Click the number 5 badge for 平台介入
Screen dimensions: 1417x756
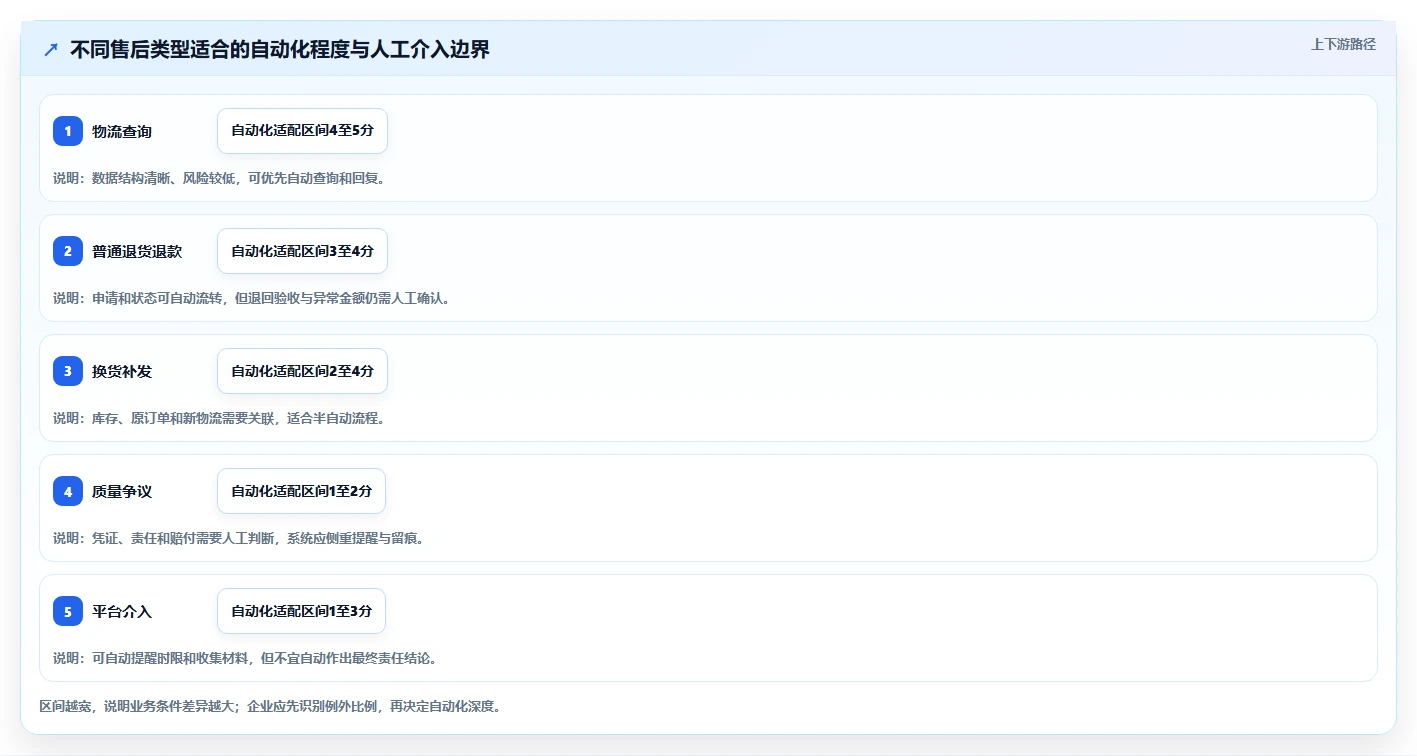(68, 611)
